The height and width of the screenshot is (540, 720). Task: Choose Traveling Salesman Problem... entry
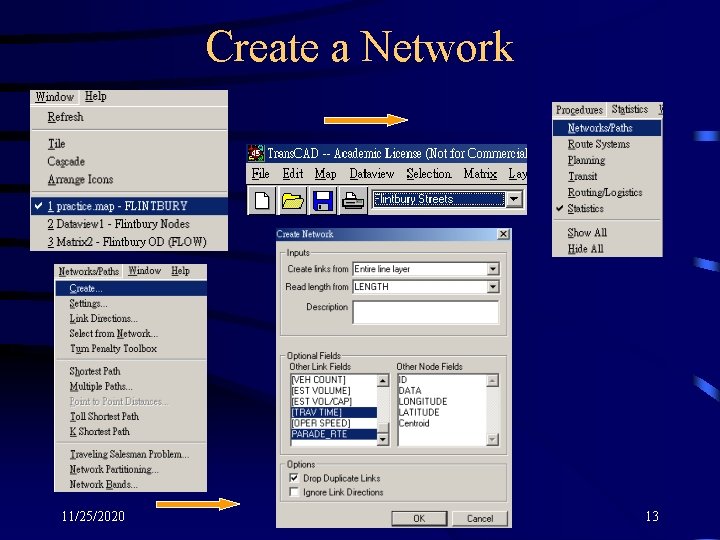(131, 454)
